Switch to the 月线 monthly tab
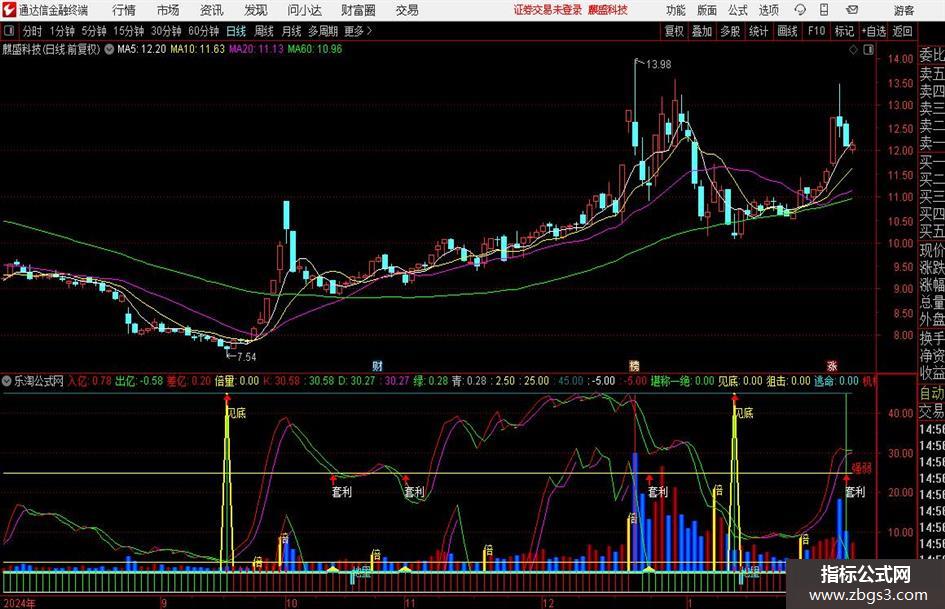Viewport: 945px width, 609px height. tap(291, 31)
